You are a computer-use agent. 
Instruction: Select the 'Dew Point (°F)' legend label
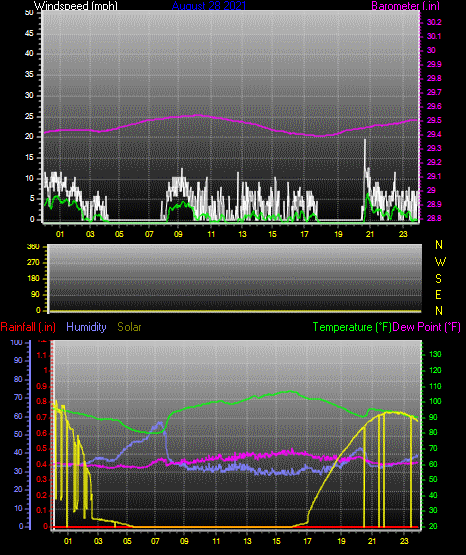[x=427, y=327]
